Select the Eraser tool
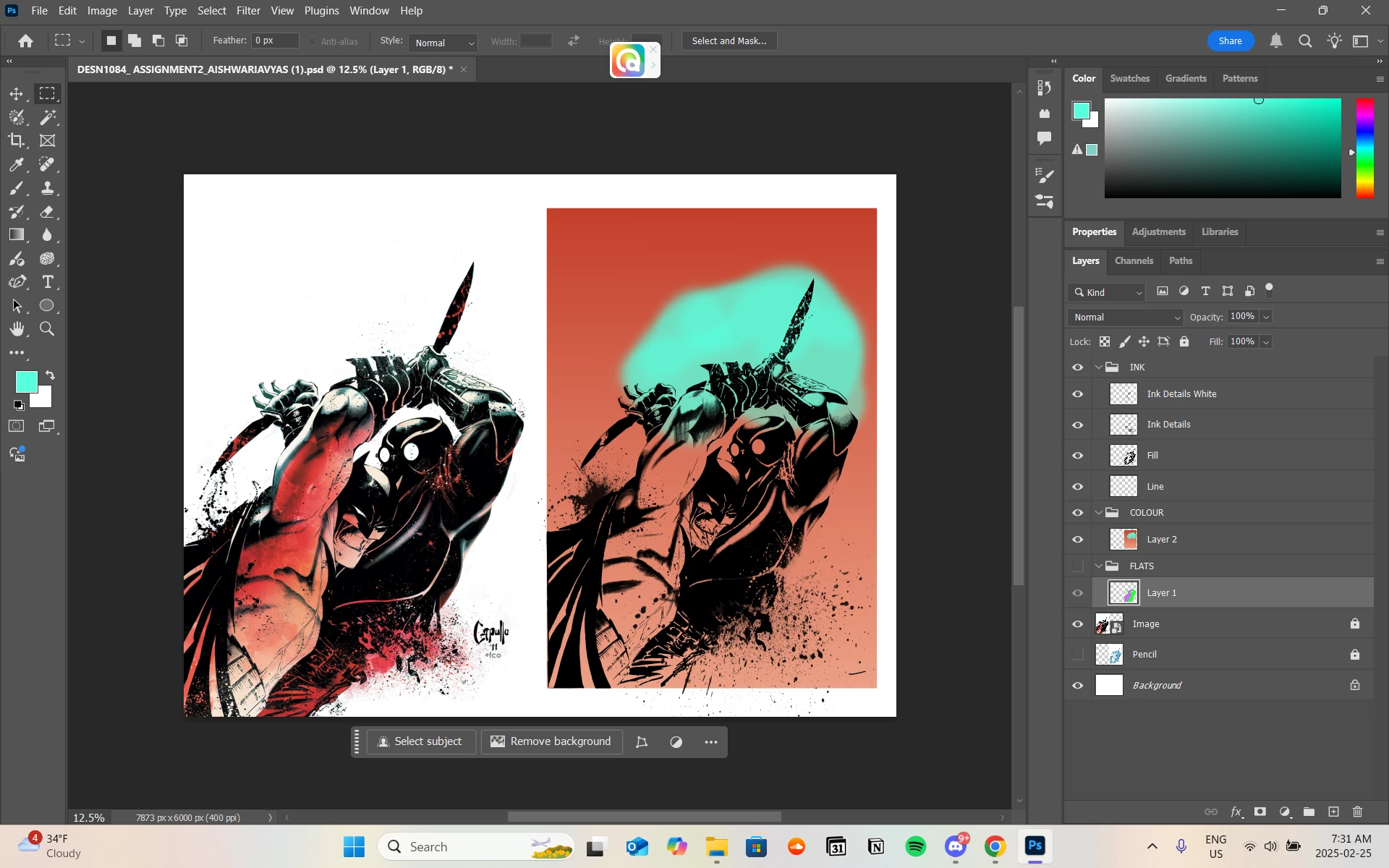 tap(47, 213)
